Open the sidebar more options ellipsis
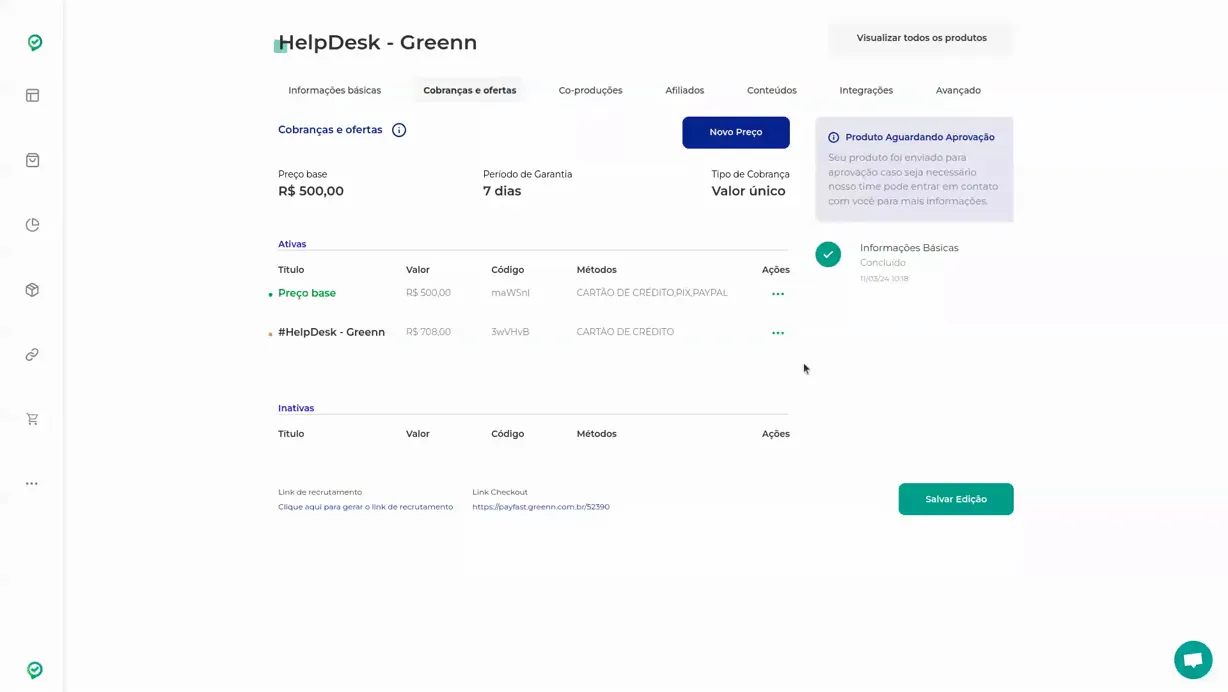1228x692 pixels. click(x=32, y=484)
